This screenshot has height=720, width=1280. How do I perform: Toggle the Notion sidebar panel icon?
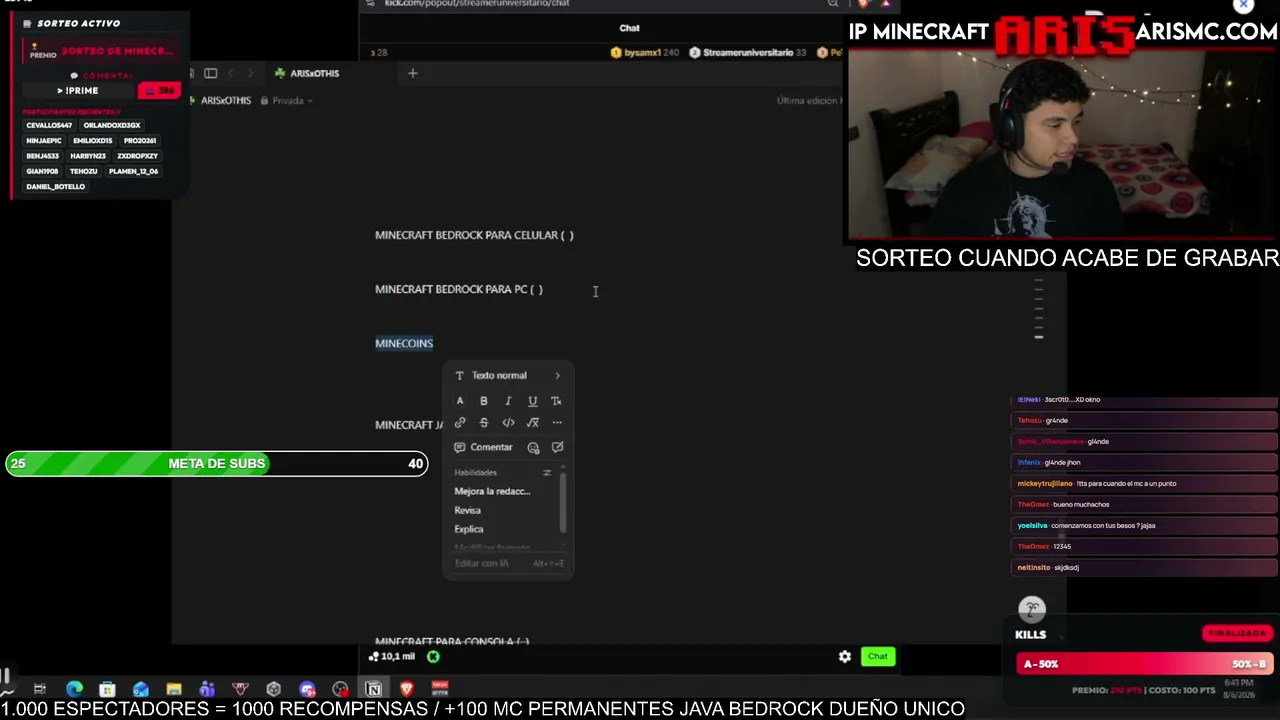click(x=211, y=73)
